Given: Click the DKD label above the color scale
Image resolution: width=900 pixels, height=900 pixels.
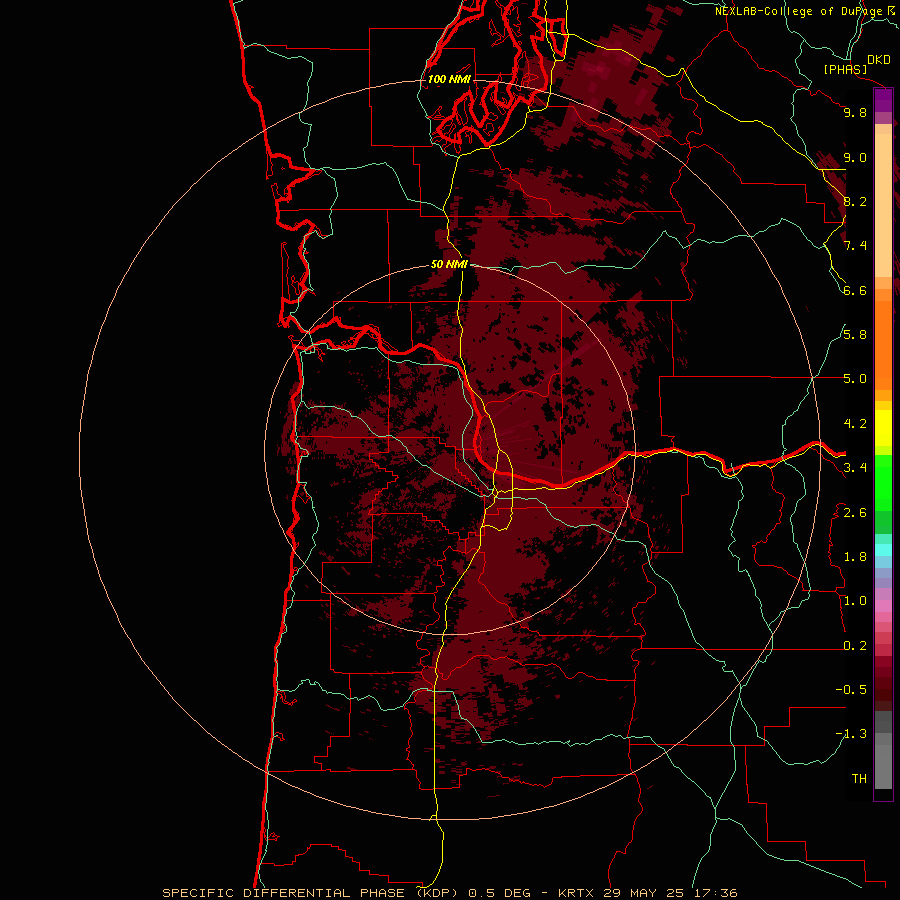Looking at the screenshot, I should (879, 59).
